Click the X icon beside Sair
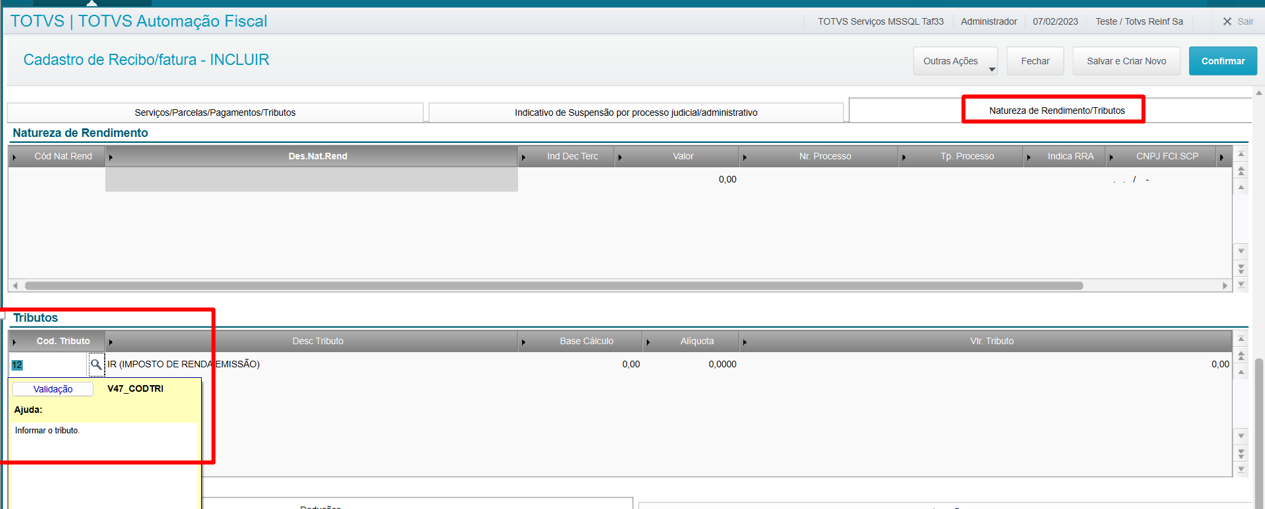 (1227, 21)
